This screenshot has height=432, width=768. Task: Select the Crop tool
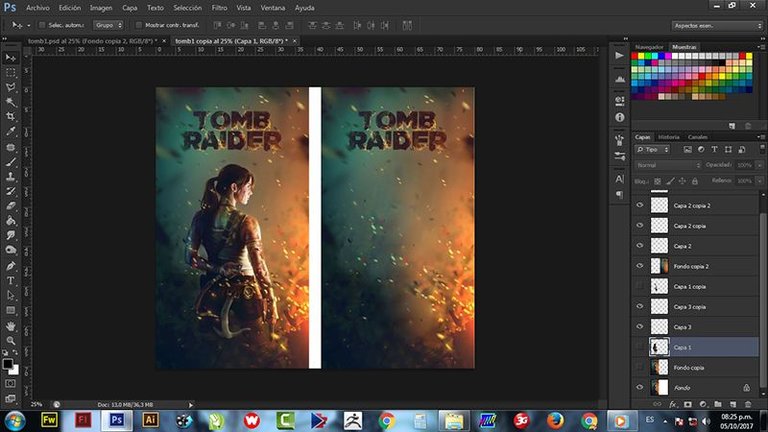(10, 117)
